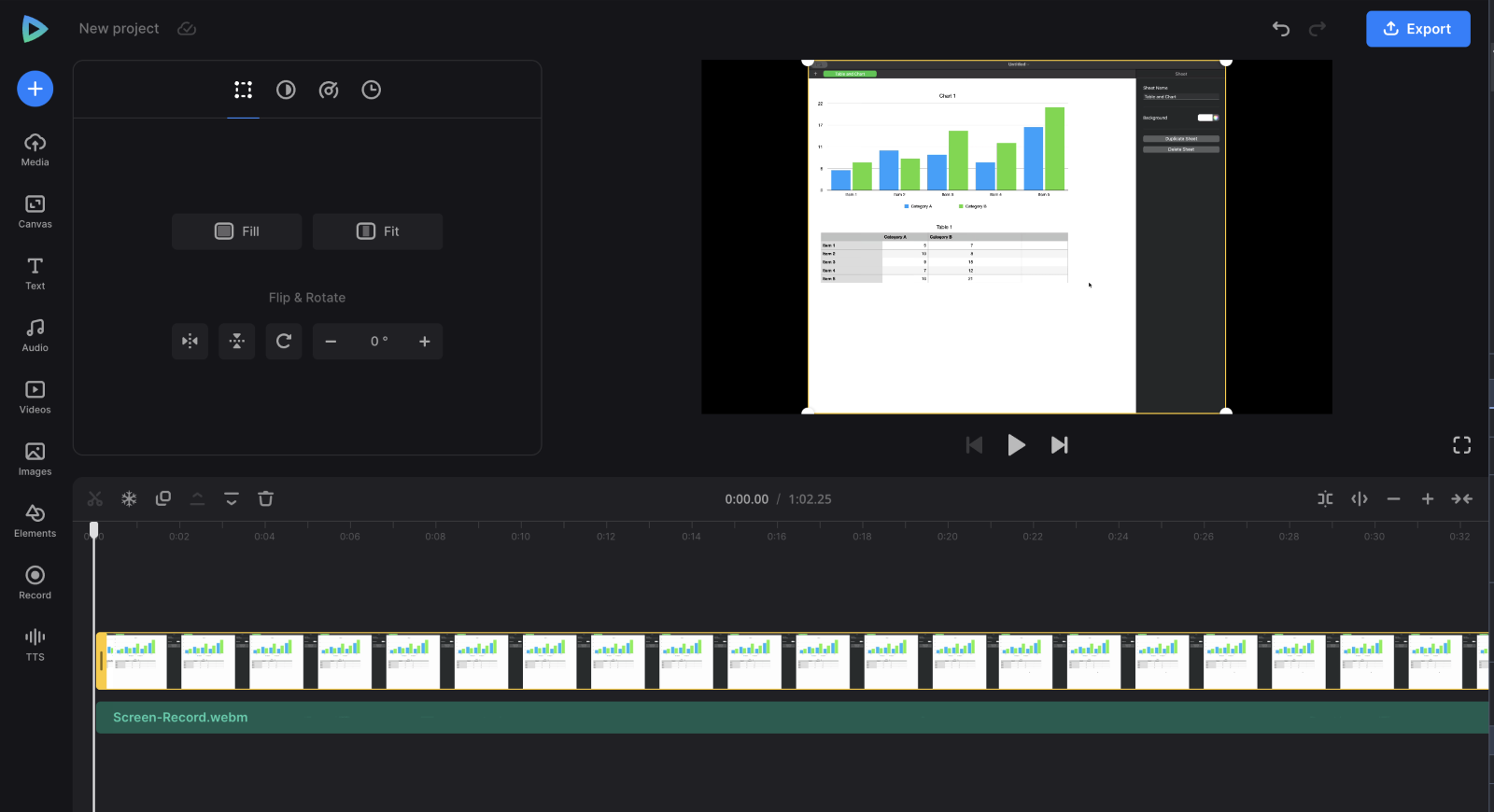Open the Audio sidebar panel
This screenshot has width=1494, height=812.
[35, 335]
